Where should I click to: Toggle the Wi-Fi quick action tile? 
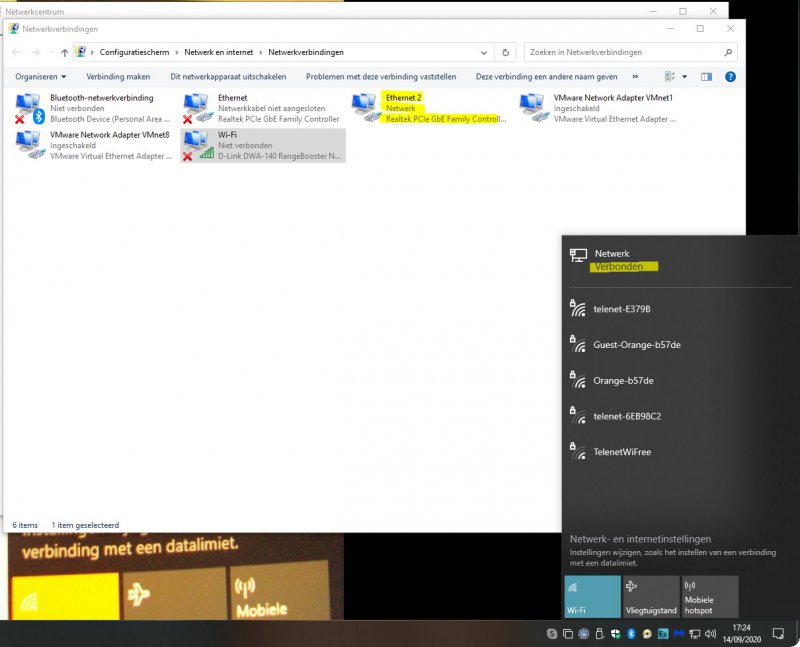pos(592,596)
